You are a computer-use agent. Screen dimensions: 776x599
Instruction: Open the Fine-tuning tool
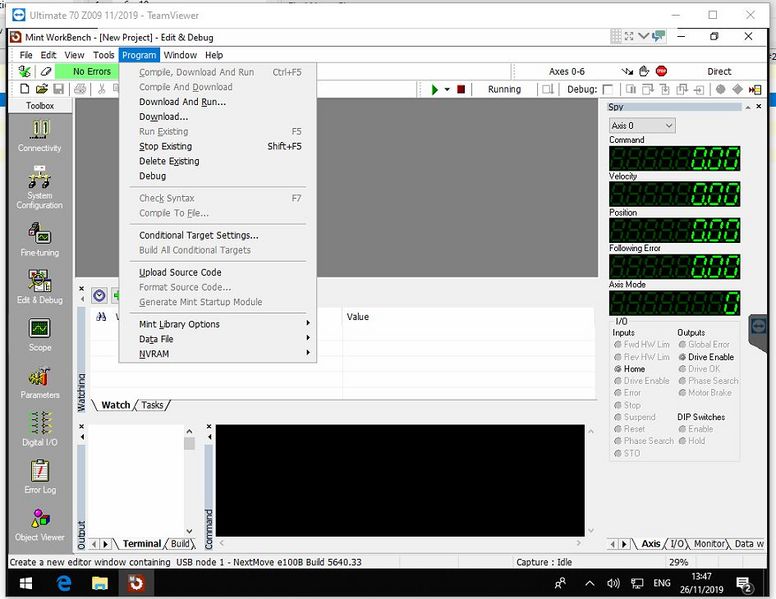coord(40,240)
